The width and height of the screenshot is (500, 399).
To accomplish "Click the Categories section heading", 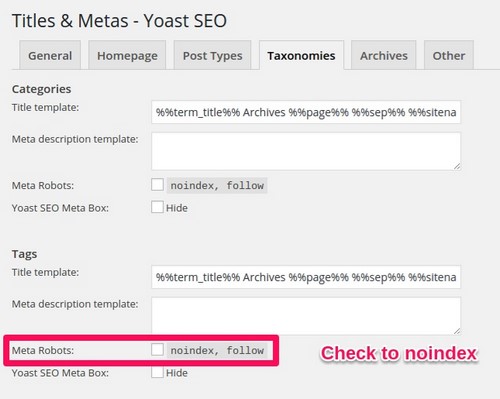I will tap(41, 89).
